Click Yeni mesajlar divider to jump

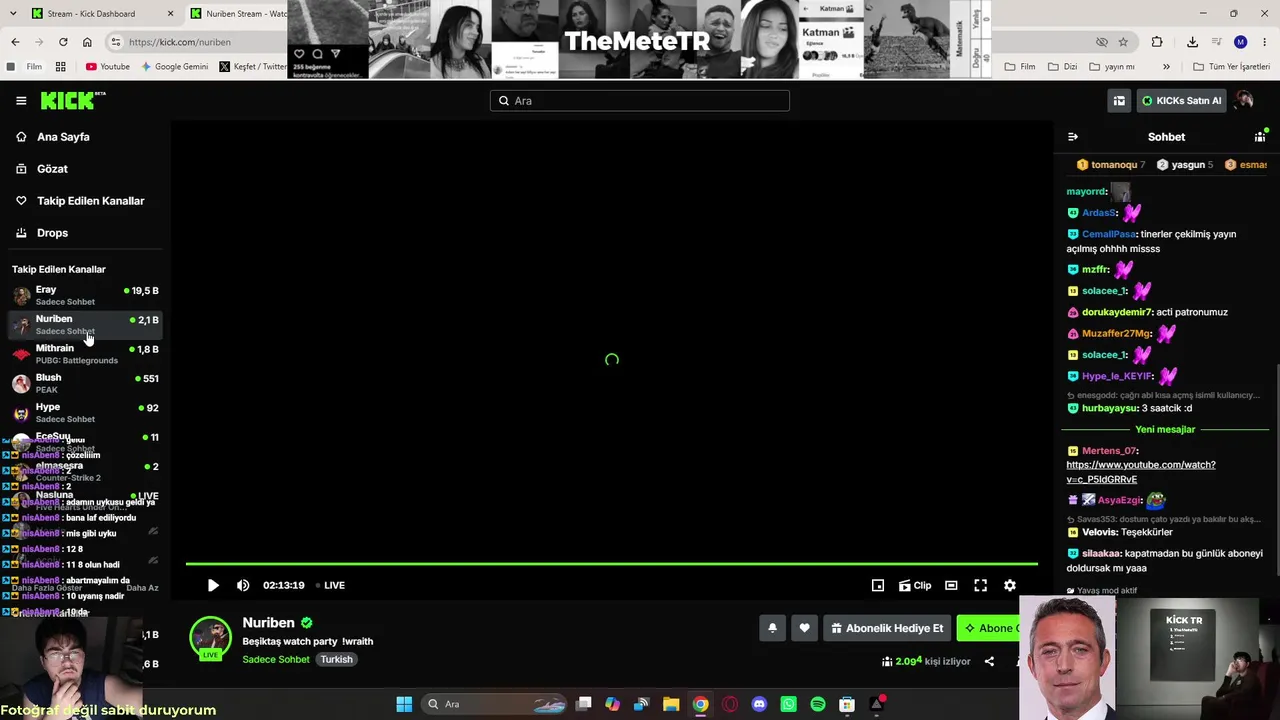coord(1165,430)
